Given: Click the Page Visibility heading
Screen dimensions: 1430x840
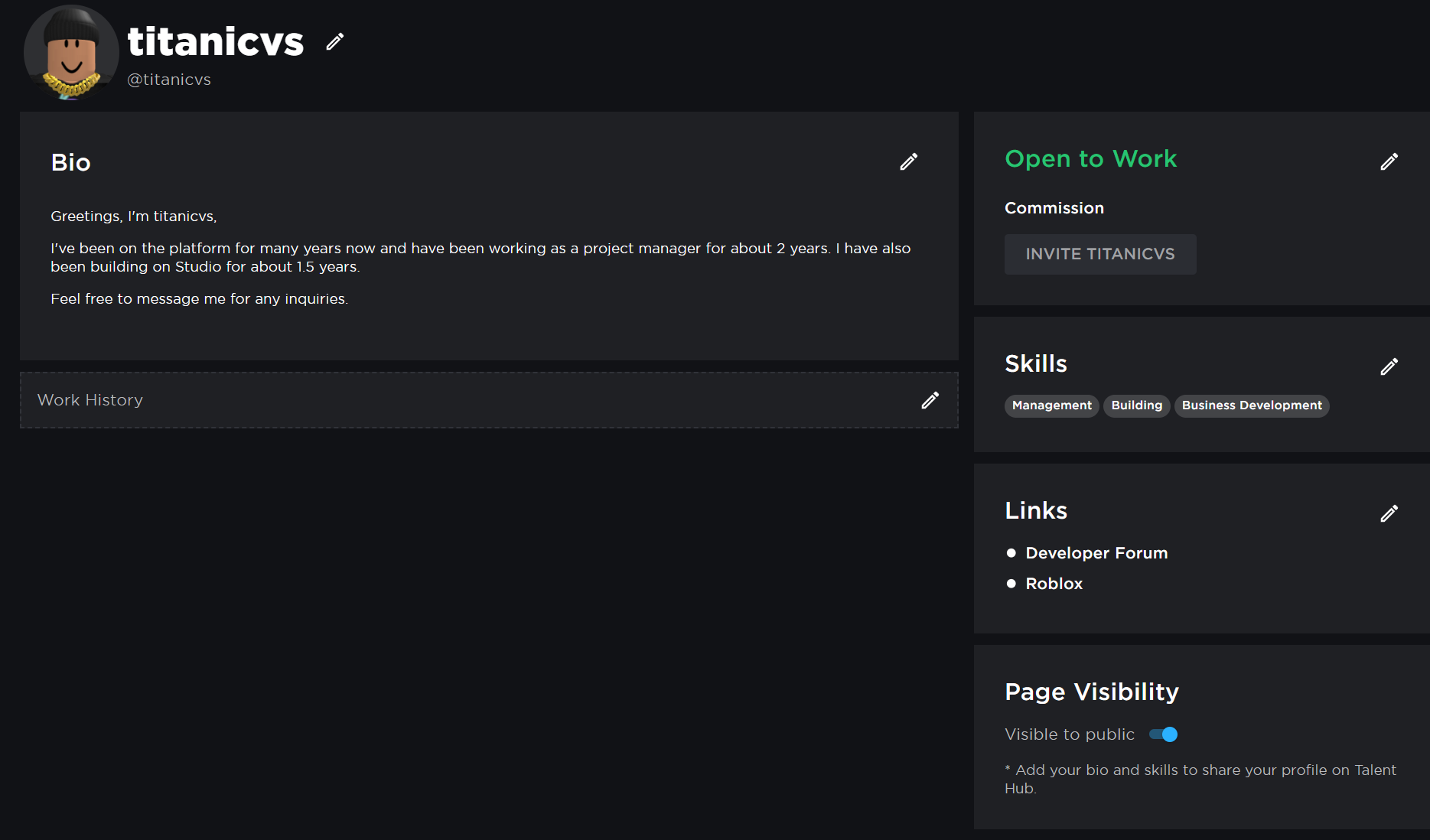Looking at the screenshot, I should 1092,691.
